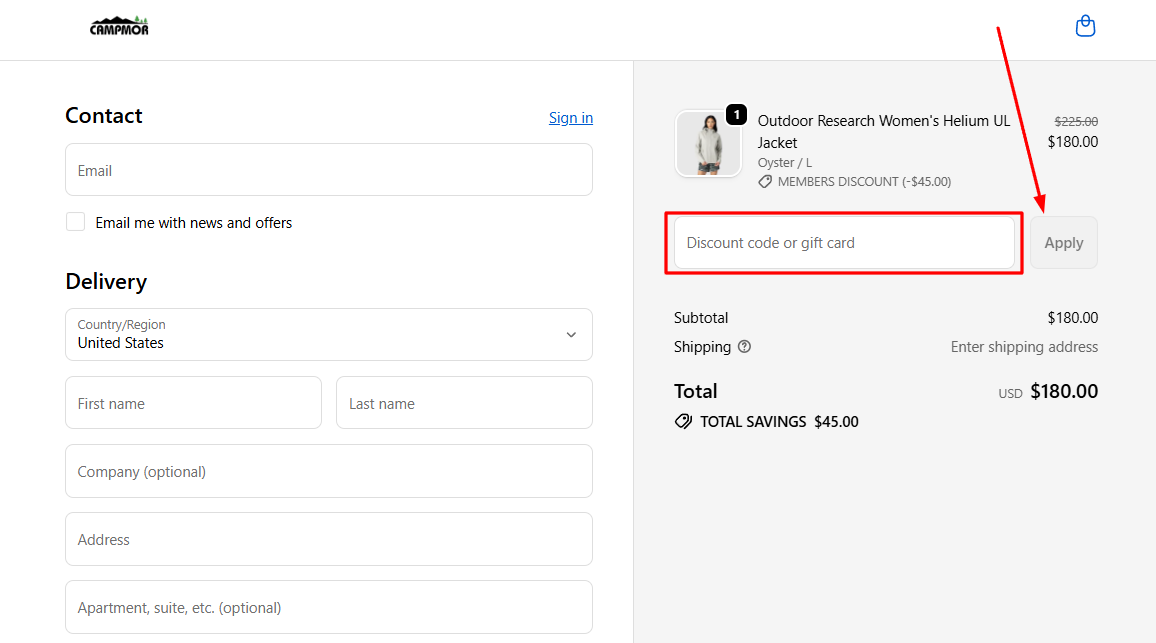Focus the Discount code or gift card field

coord(844,243)
